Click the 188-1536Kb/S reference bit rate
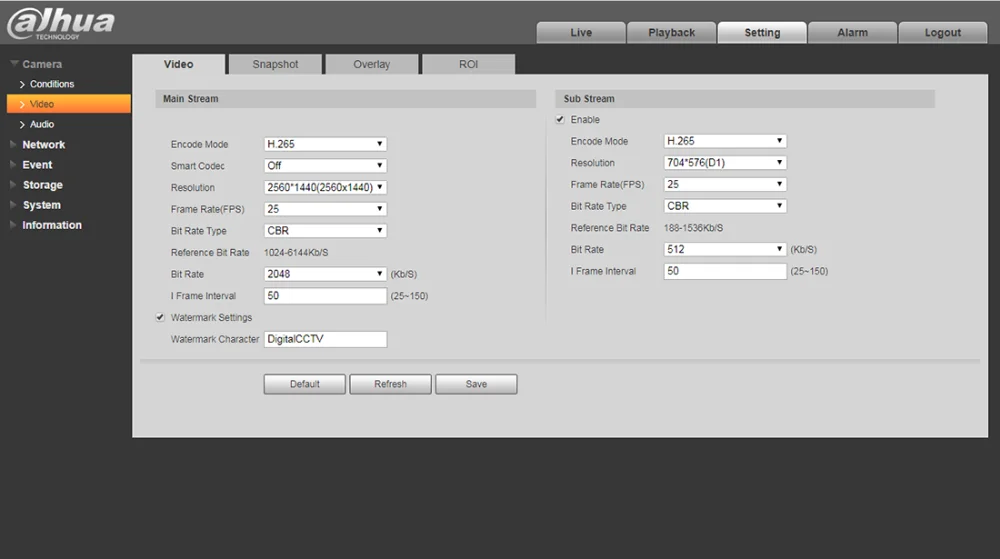Viewport: 1000px width, 559px height. coord(693,228)
